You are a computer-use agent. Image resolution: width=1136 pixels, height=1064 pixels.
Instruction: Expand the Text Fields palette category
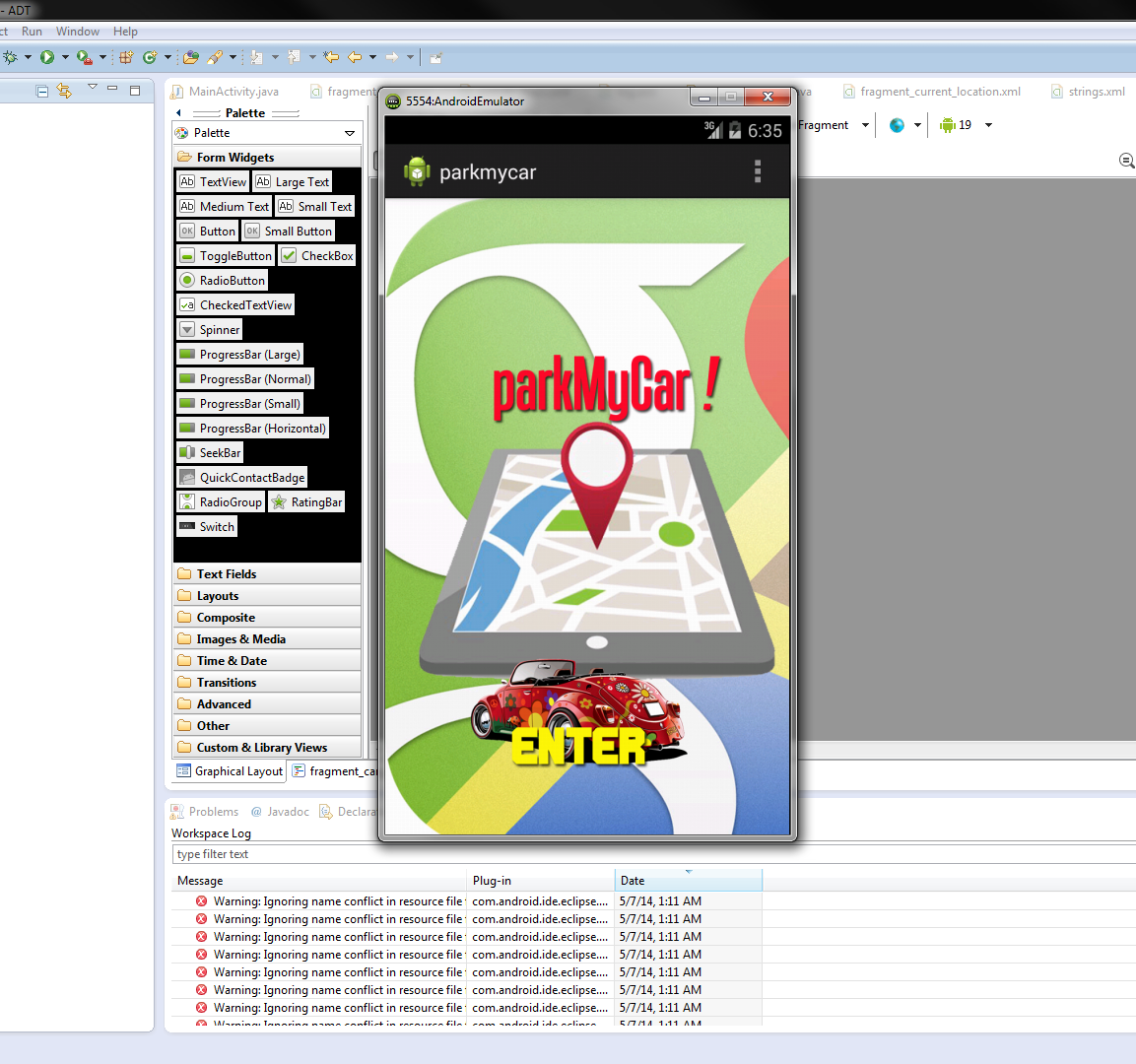click(x=267, y=573)
